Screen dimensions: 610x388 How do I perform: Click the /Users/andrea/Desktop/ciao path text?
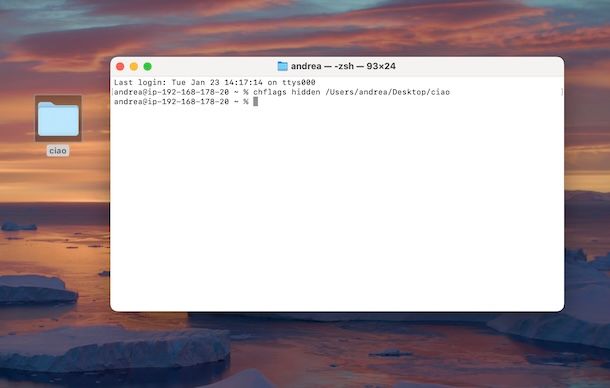pyautogui.click(x=387, y=92)
